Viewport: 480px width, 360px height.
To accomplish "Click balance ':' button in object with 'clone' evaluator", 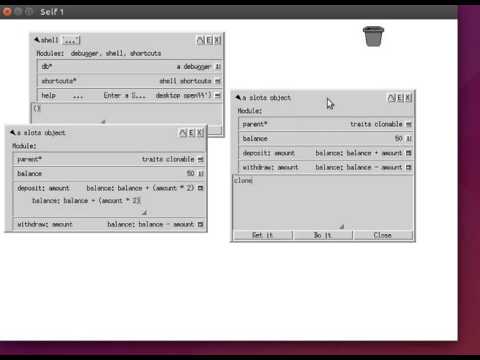I will [x=409, y=139].
